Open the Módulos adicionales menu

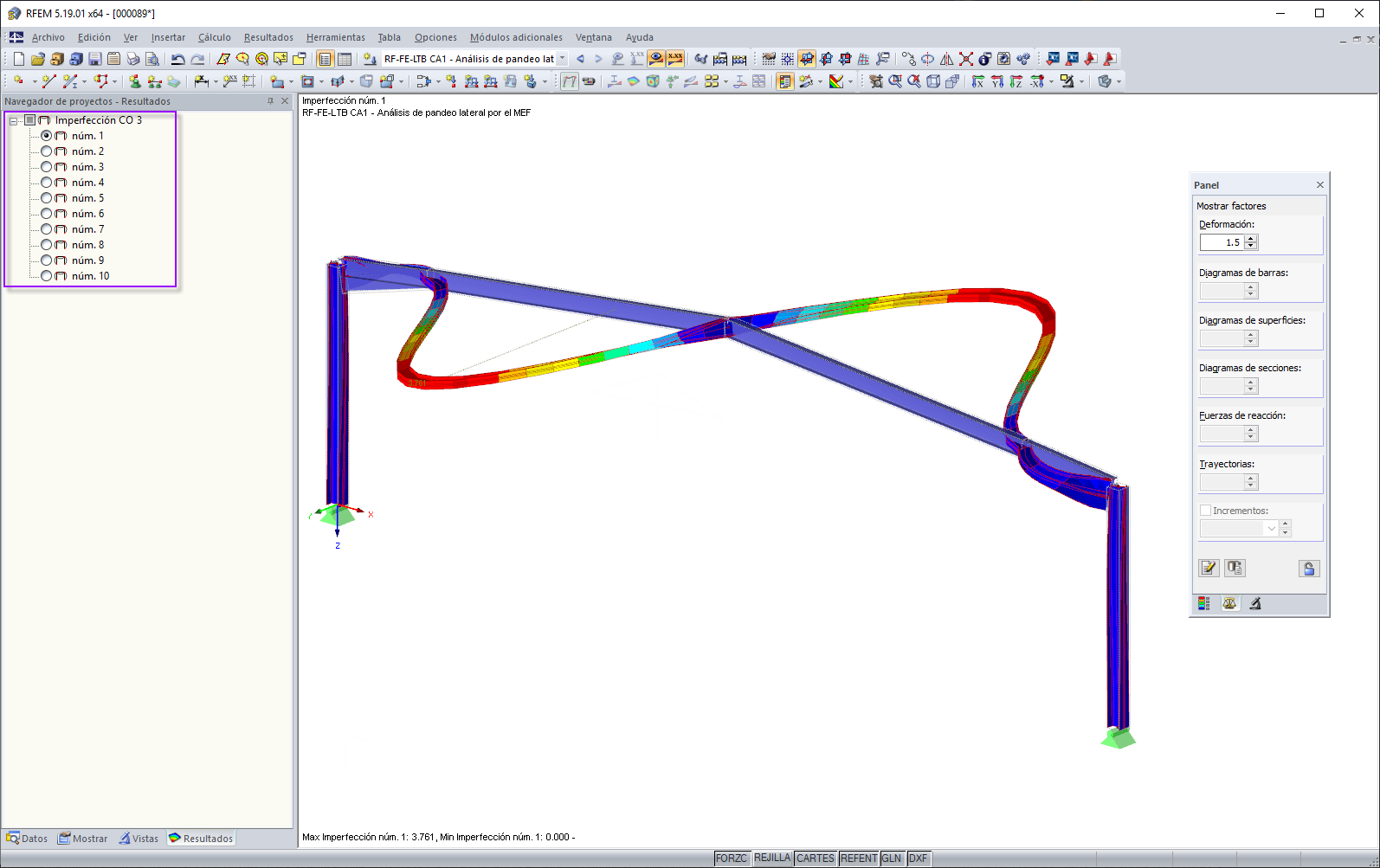[x=516, y=37]
